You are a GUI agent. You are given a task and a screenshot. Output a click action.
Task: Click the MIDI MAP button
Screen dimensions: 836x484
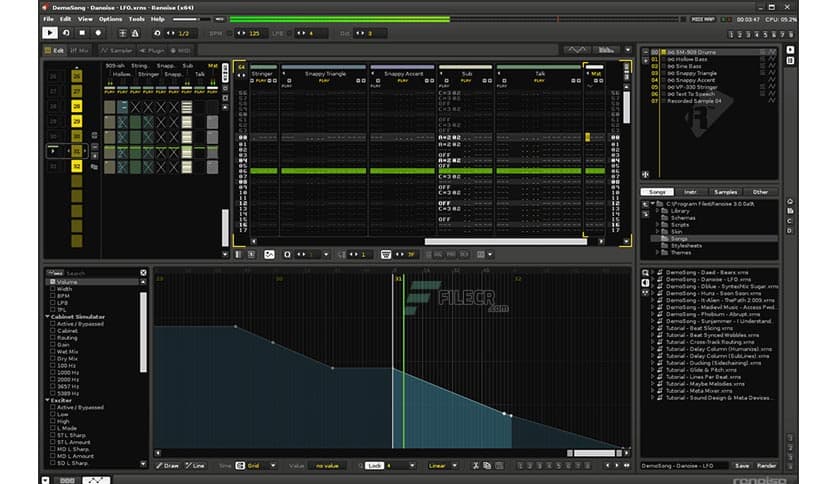pos(703,19)
